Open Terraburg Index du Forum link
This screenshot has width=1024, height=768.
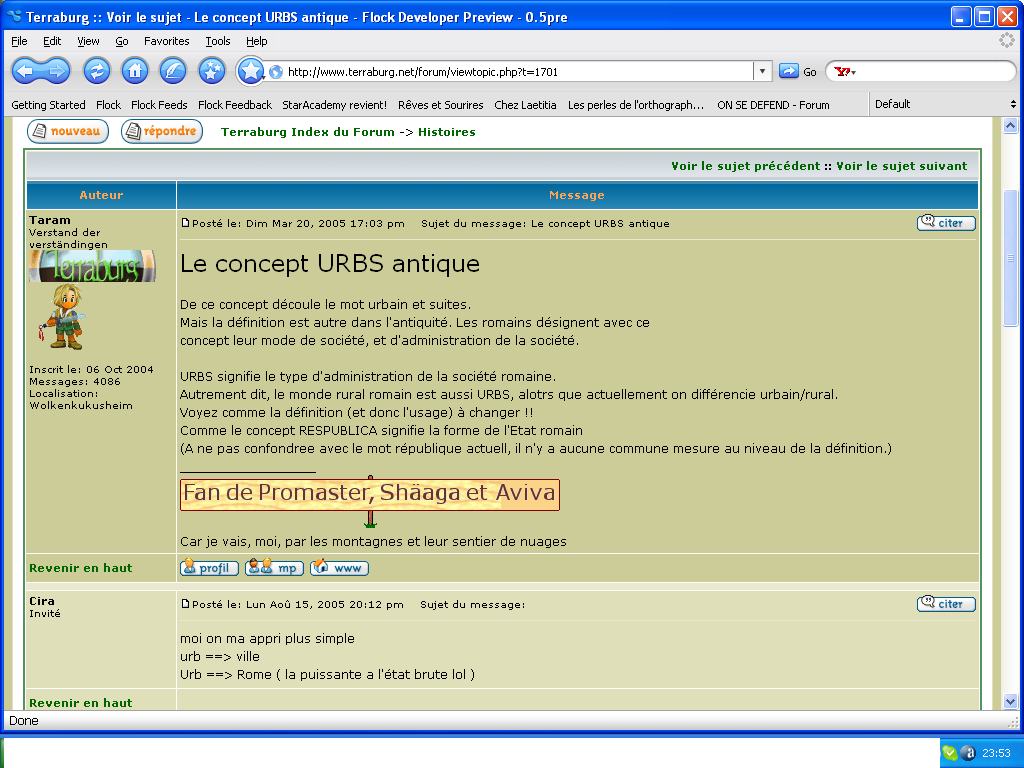click(x=308, y=132)
